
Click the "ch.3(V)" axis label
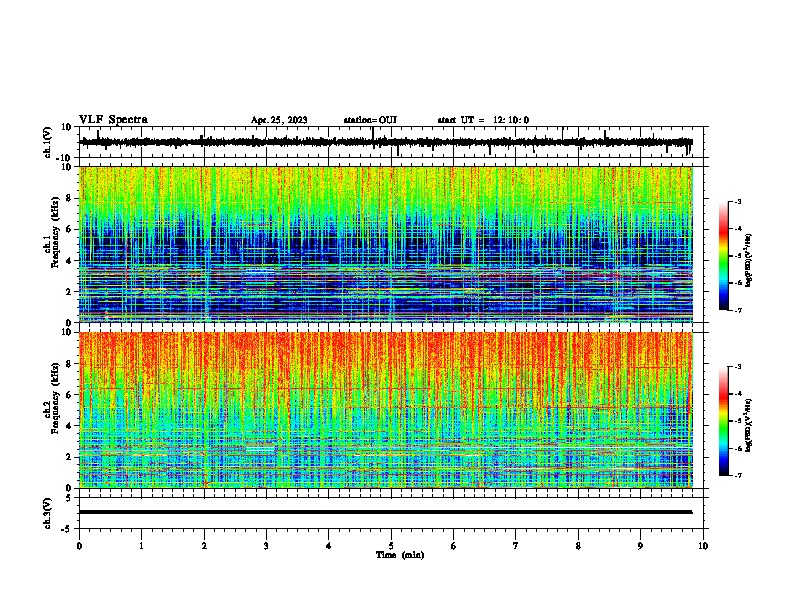tap(47, 513)
